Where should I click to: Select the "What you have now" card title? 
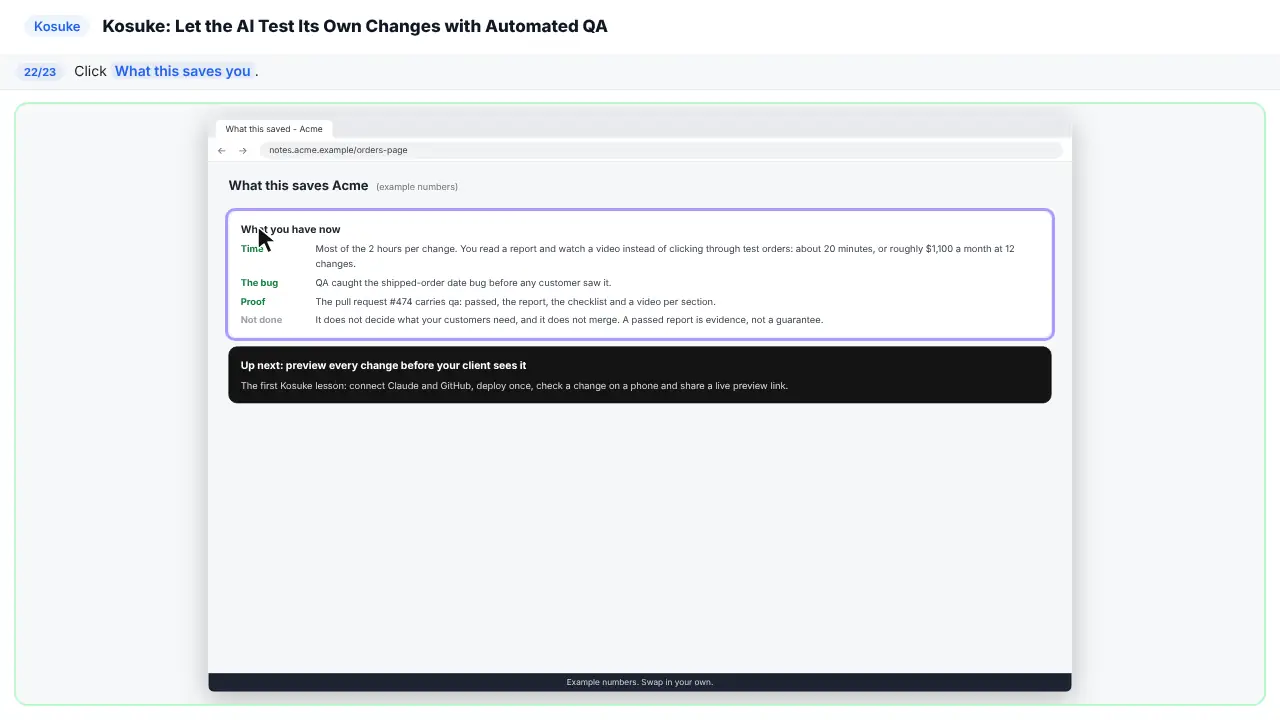click(290, 229)
